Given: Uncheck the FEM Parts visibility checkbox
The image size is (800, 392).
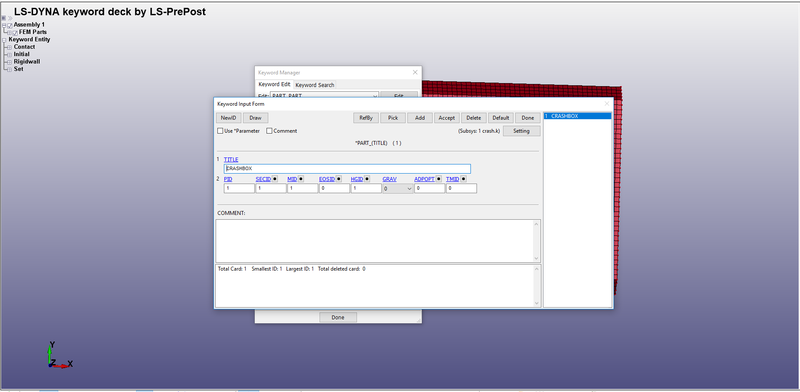Looking at the screenshot, I should click(x=16, y=33).
